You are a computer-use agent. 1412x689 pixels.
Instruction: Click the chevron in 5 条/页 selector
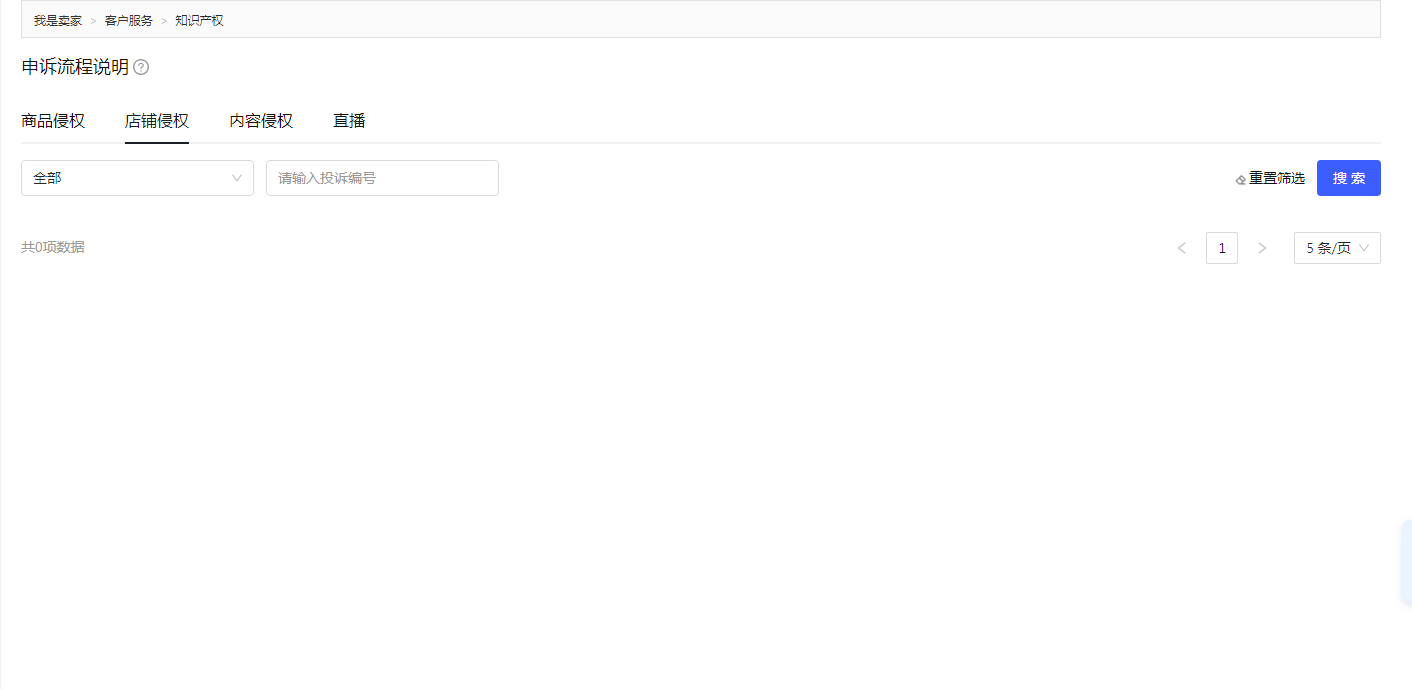click(x=1364, y=248)
